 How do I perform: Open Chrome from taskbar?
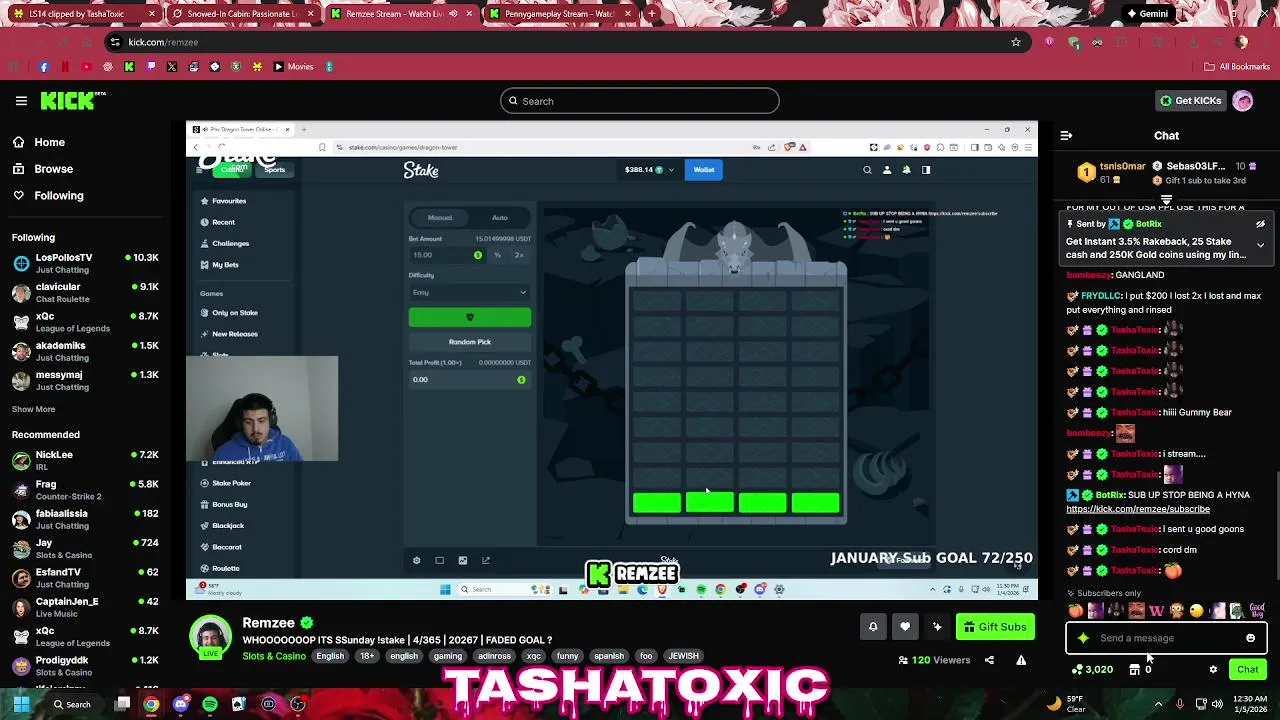(151, 704)
